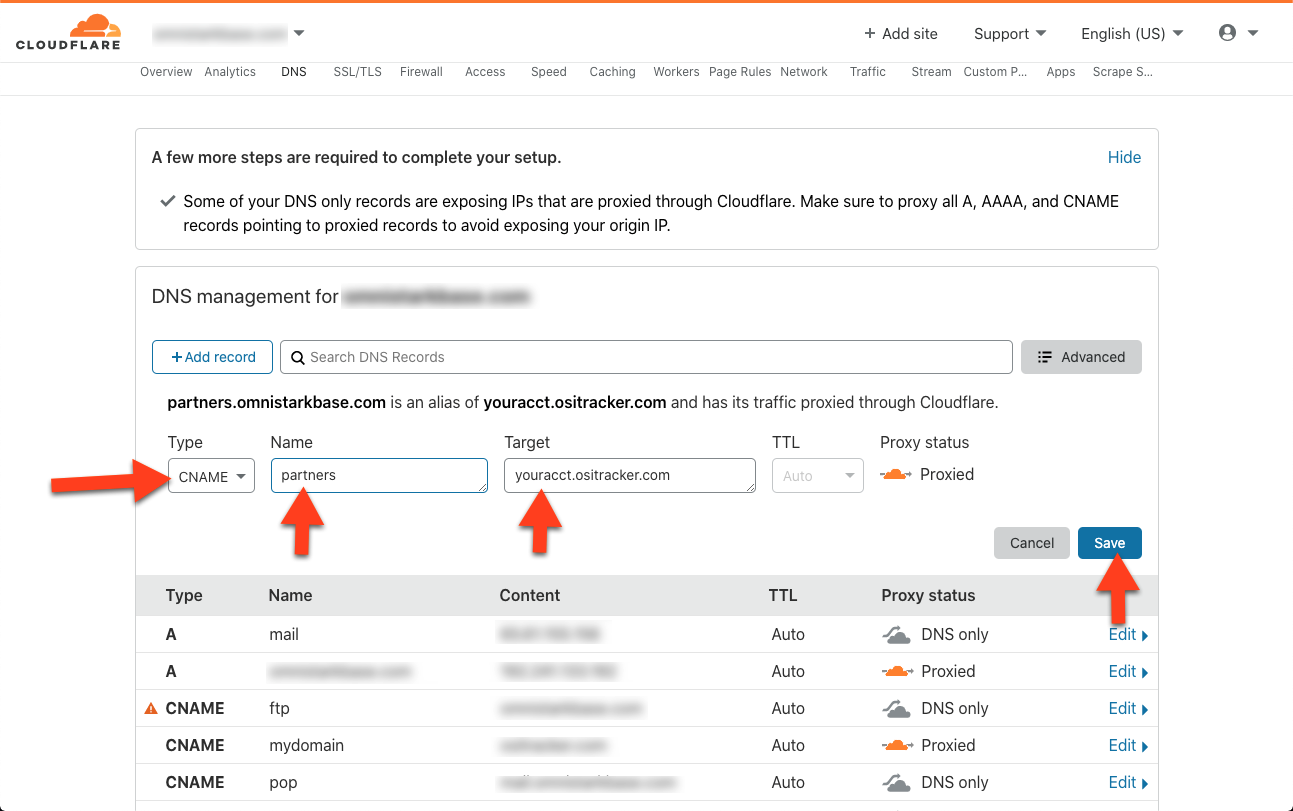Switch to the Network tab
Screen dimensions: 1293x811
[804, 72]
